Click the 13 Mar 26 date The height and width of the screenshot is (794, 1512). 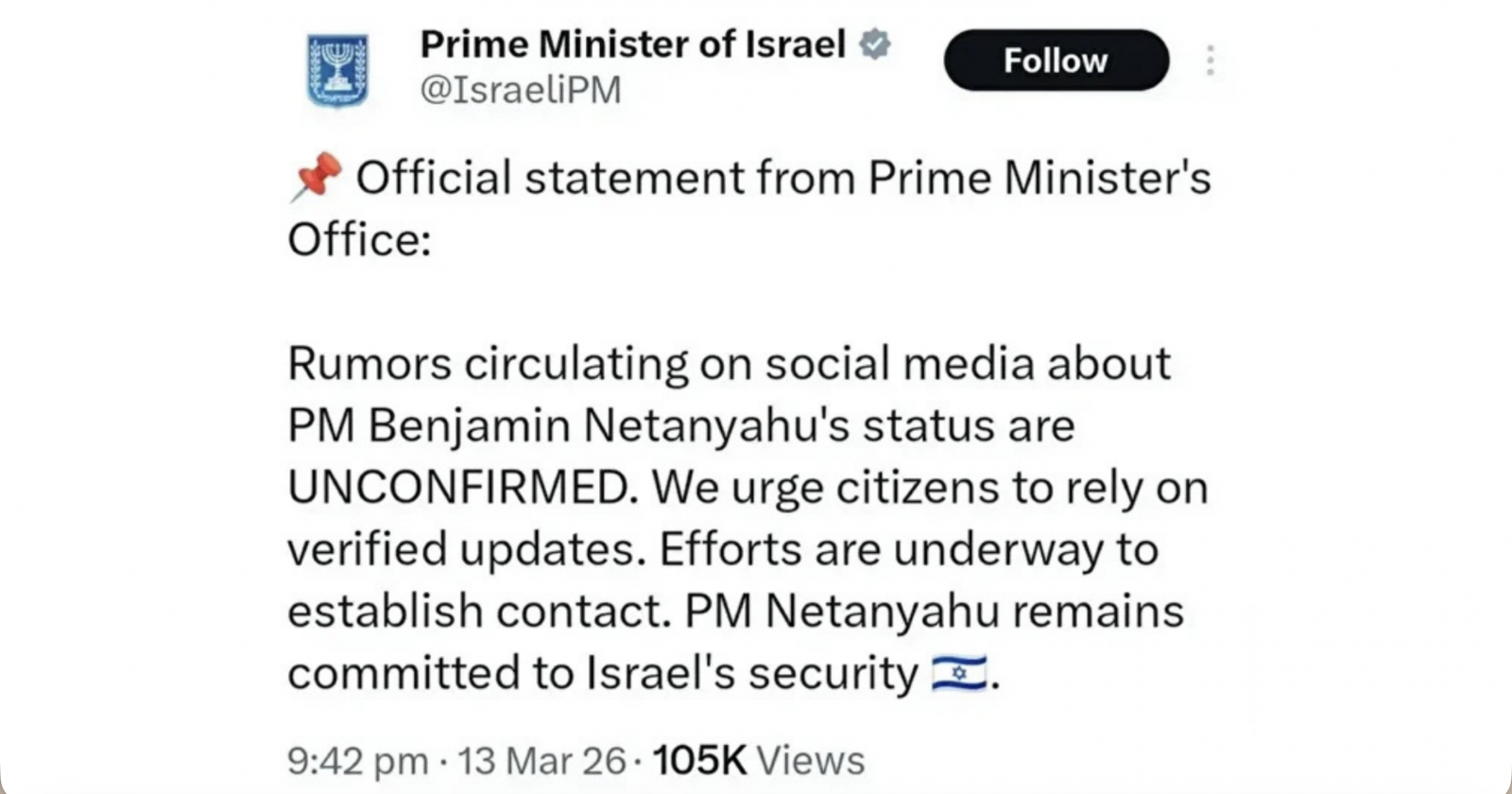pyautogui.click(x=541, y=760)
